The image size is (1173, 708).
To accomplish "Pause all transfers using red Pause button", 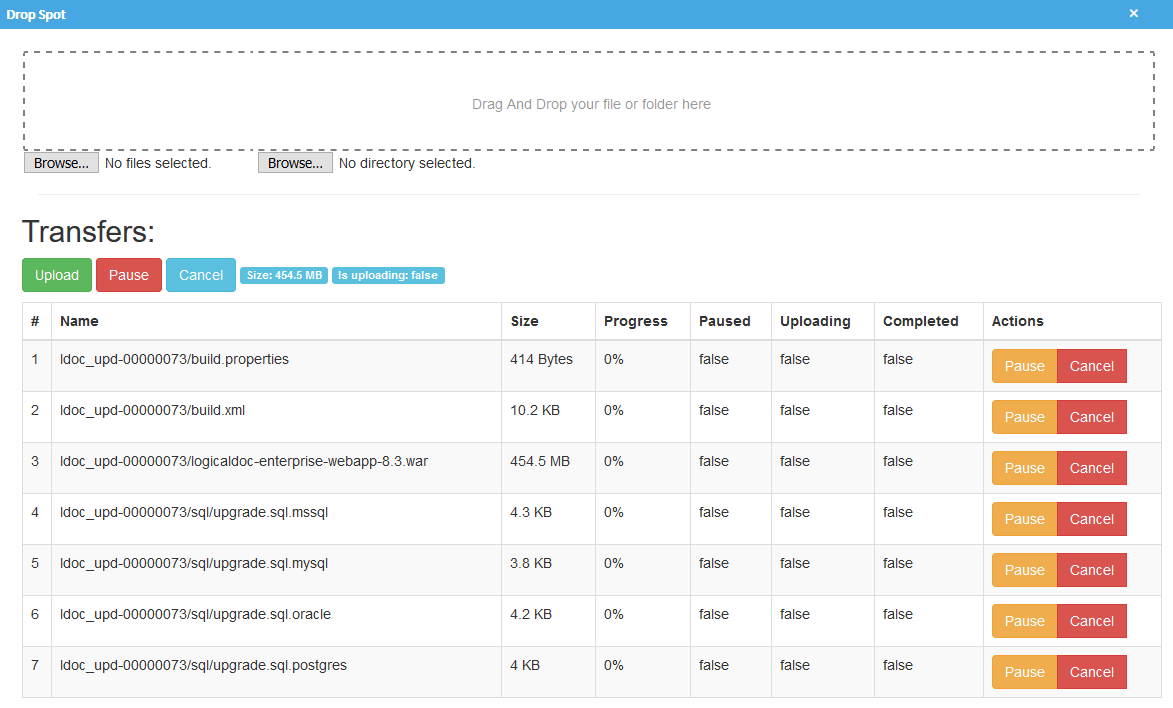I will 129,275.
